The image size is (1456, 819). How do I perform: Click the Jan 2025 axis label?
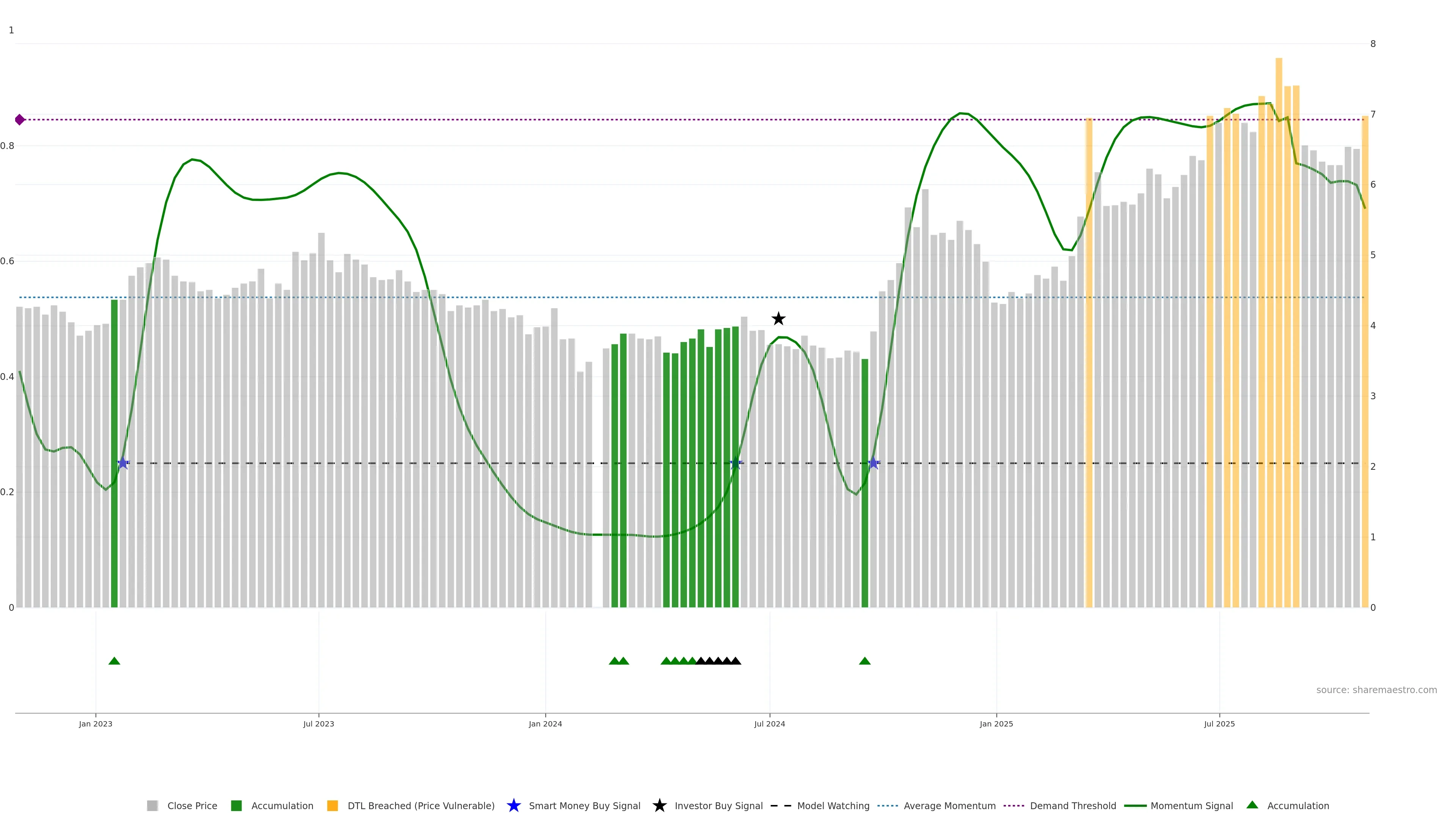click(996, 723)
